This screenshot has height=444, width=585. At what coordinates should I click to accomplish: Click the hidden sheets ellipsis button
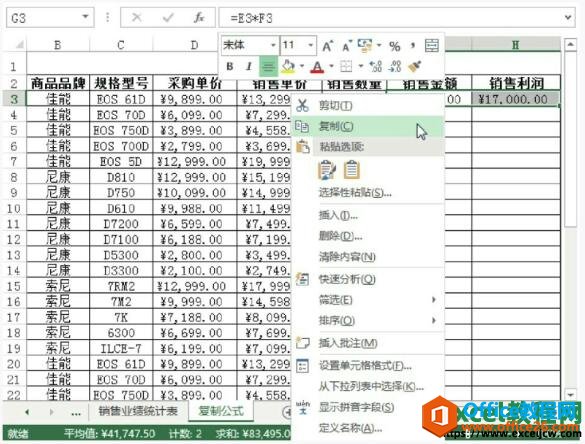click(x=76, y=413)
